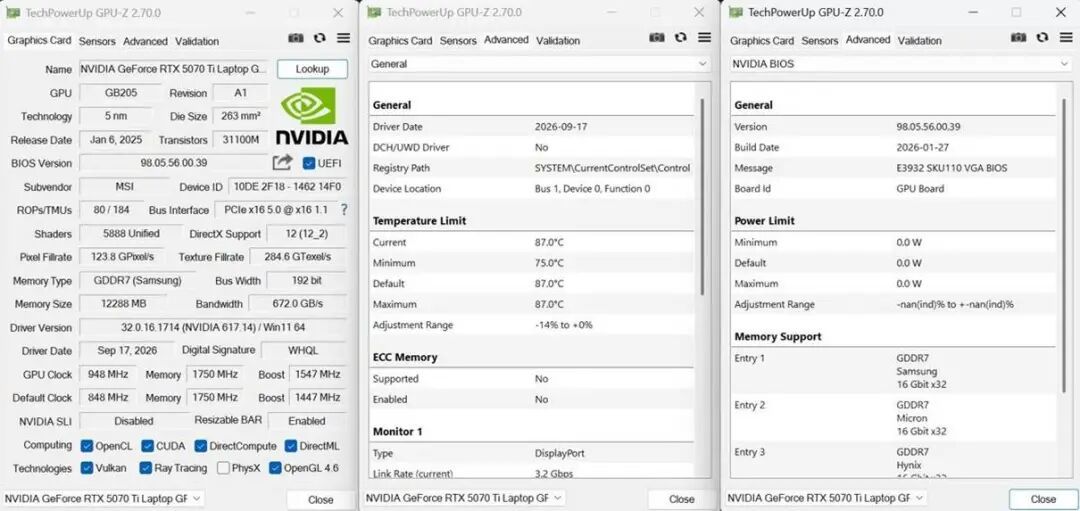This screenshot has width=1080, height=511.
Task: Open the GPU selector dropdown in the left window
Action: tap(103, 498)
